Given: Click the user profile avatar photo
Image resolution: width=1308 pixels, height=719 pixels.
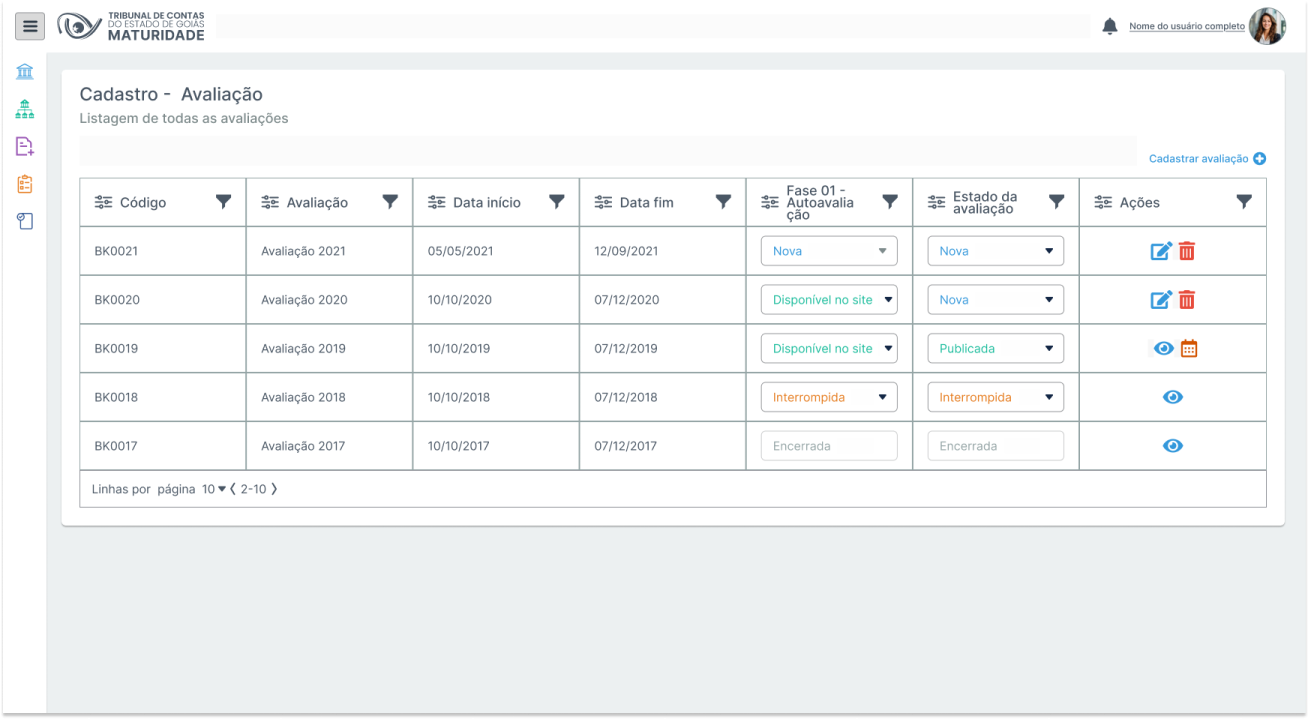Looking at the screenshot, I should pyautogui.click(x=1267, y=26).
